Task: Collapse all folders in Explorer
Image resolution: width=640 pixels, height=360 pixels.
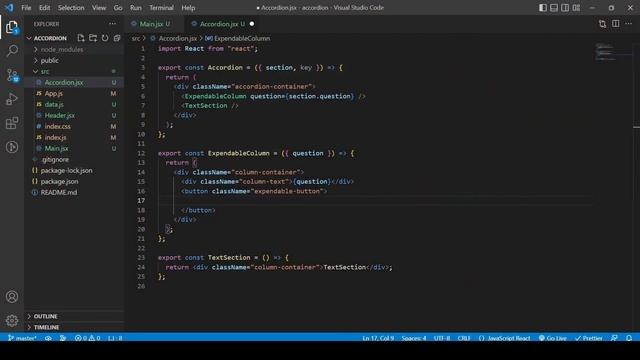Action: (117, 38)
